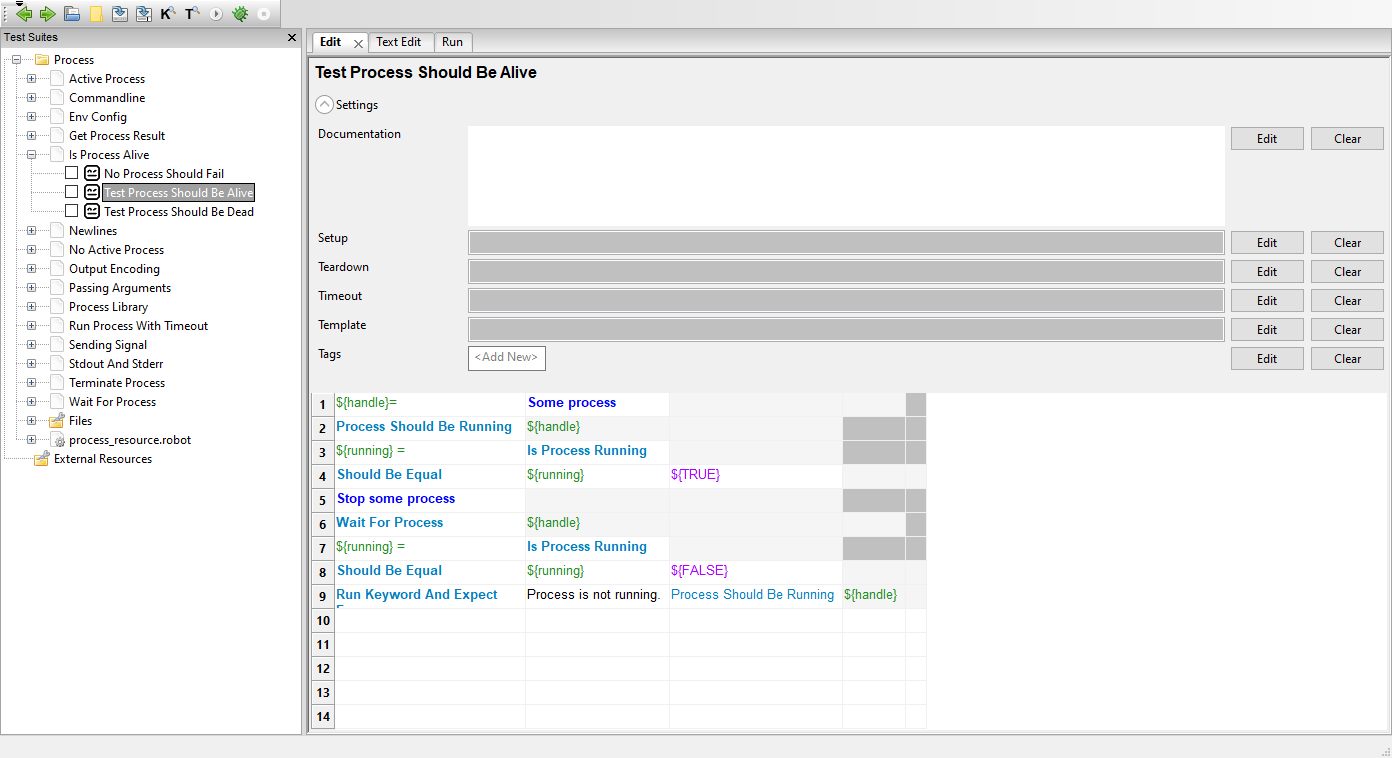Click the Files folder icon in tree
1392x758 pixels.
click(x=57, y=421)
